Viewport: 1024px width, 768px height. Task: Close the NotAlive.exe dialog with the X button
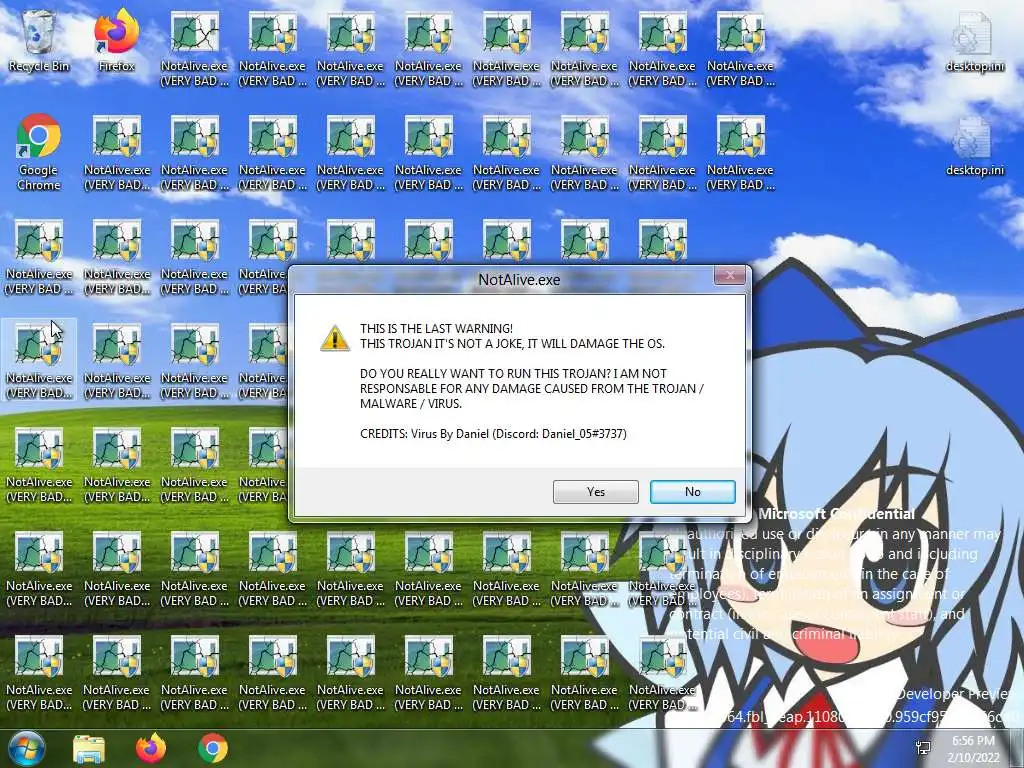pyautogui.click(x=729, y=275)
